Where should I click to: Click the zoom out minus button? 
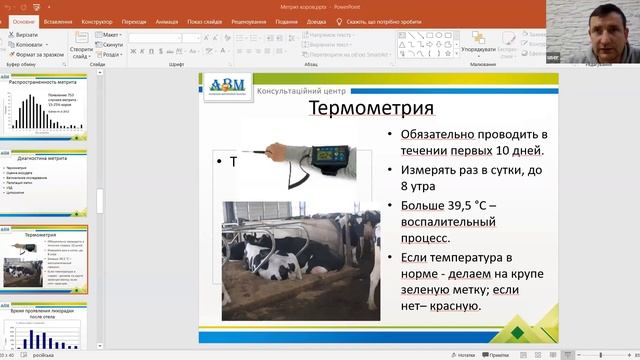click(x=579, y=355)
